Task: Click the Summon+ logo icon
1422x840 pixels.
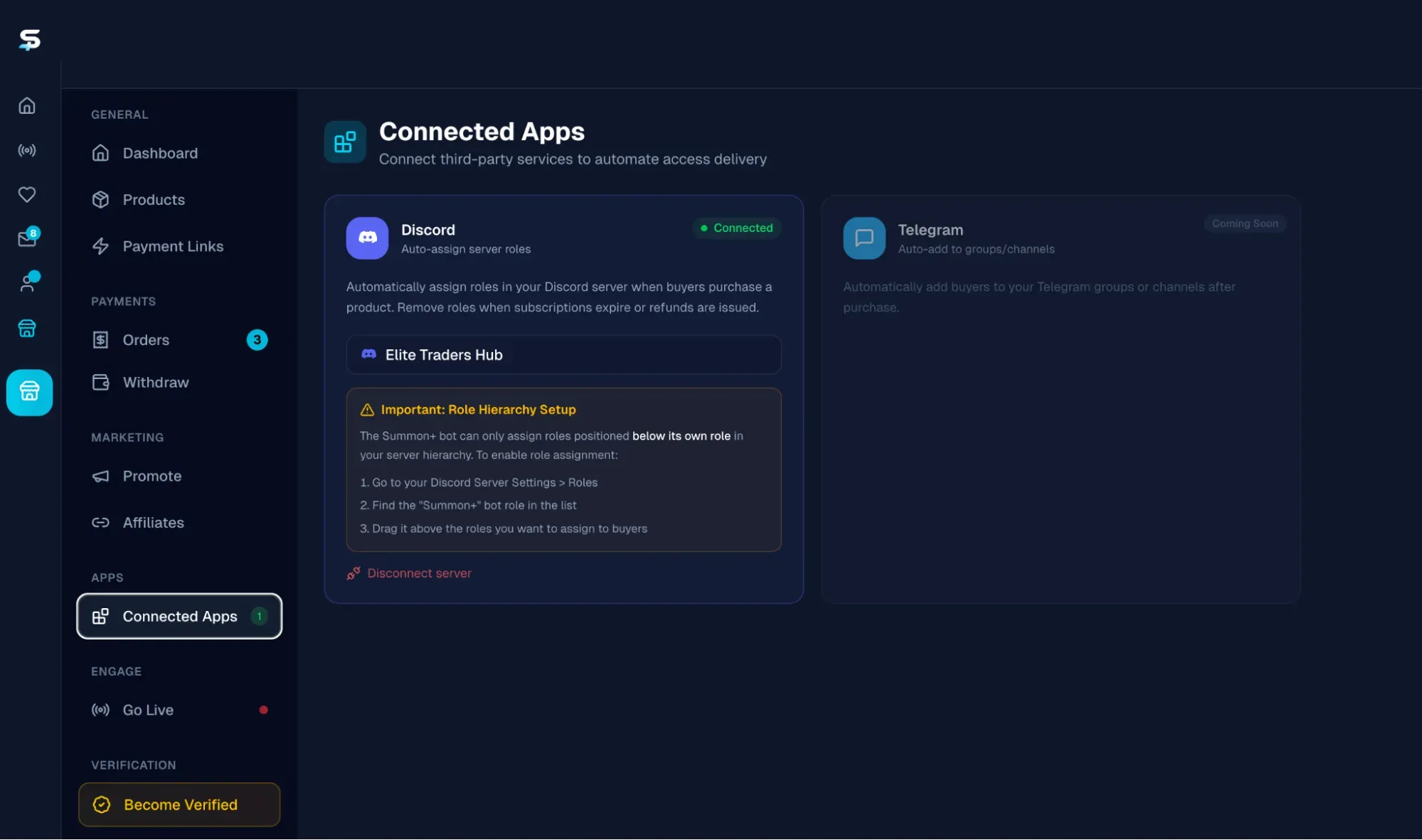Action: point(29,39)
